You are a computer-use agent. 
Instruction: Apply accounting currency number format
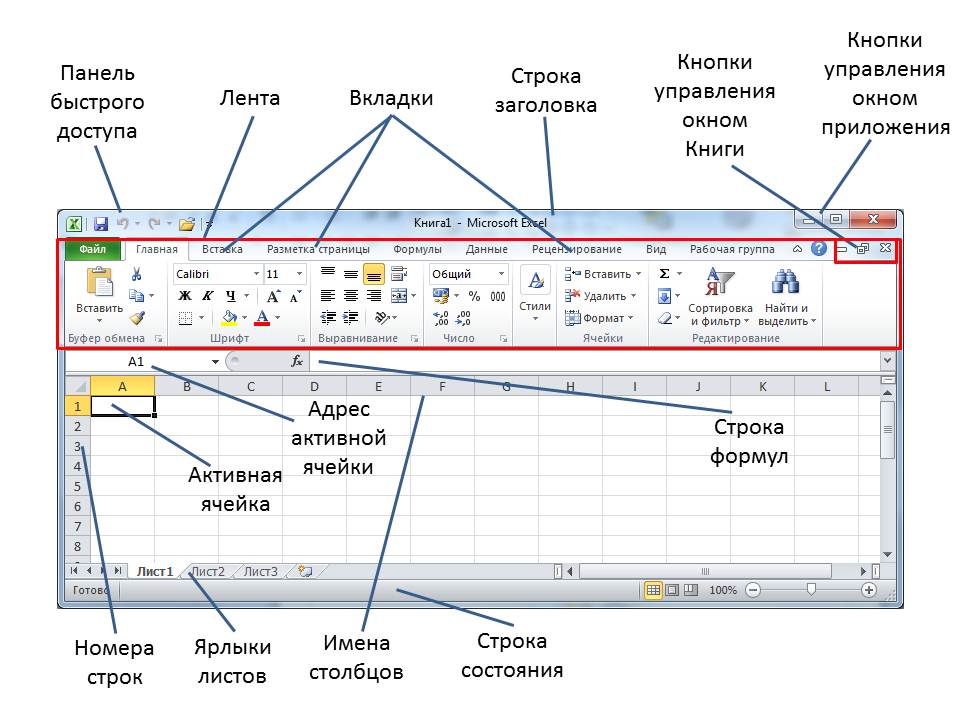click(x=441, y=296)
